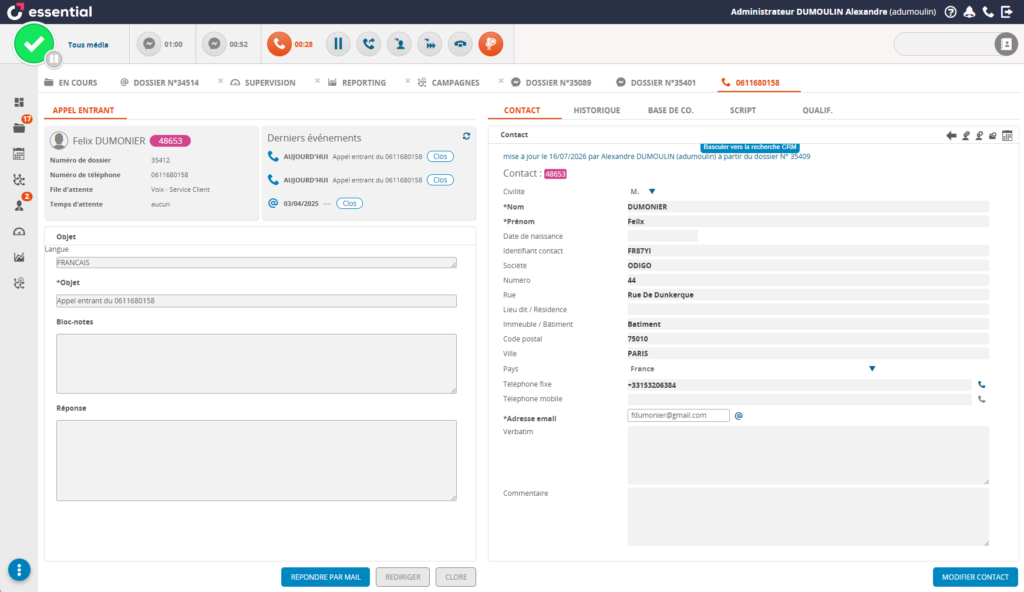The width and height of the screenshot is (1024, 592).
Task: Open the help question mark icon
Action: (x=951, y=12)
